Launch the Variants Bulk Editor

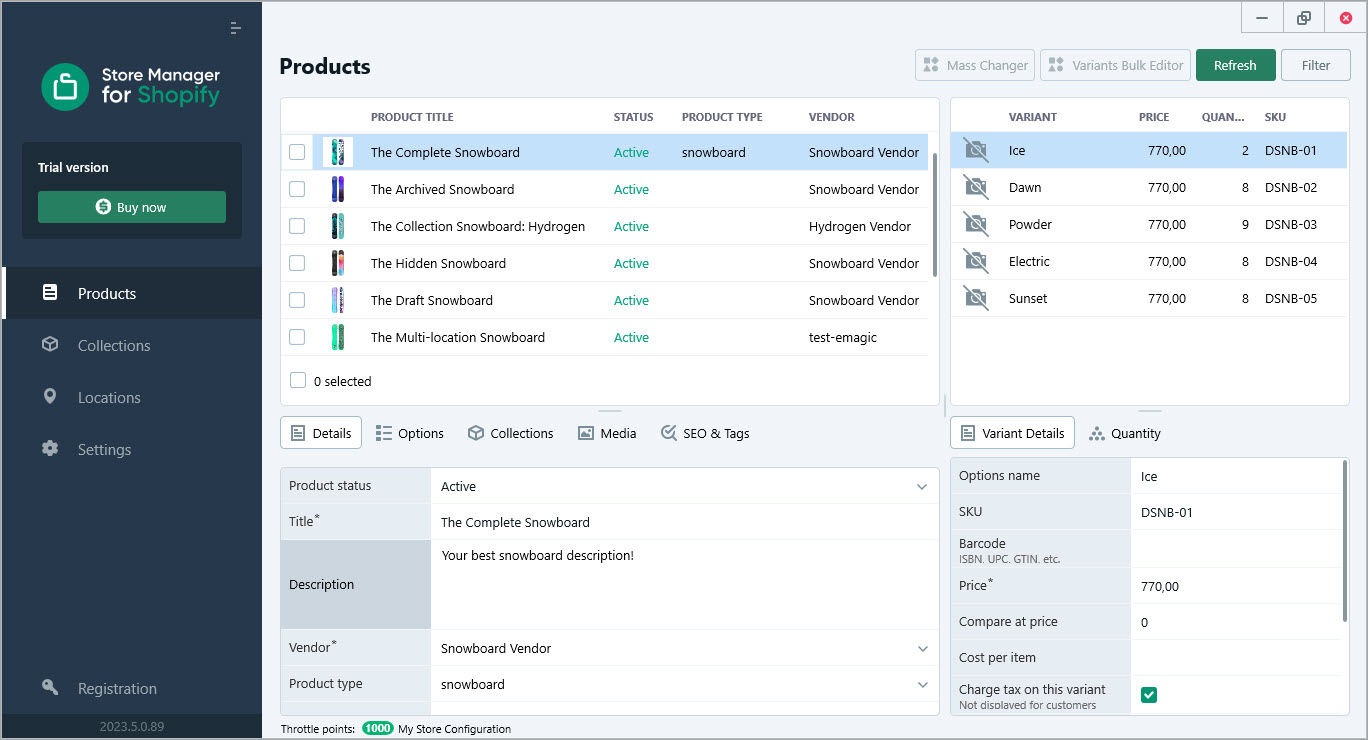pyautogui.click(x=1115, y=65)
